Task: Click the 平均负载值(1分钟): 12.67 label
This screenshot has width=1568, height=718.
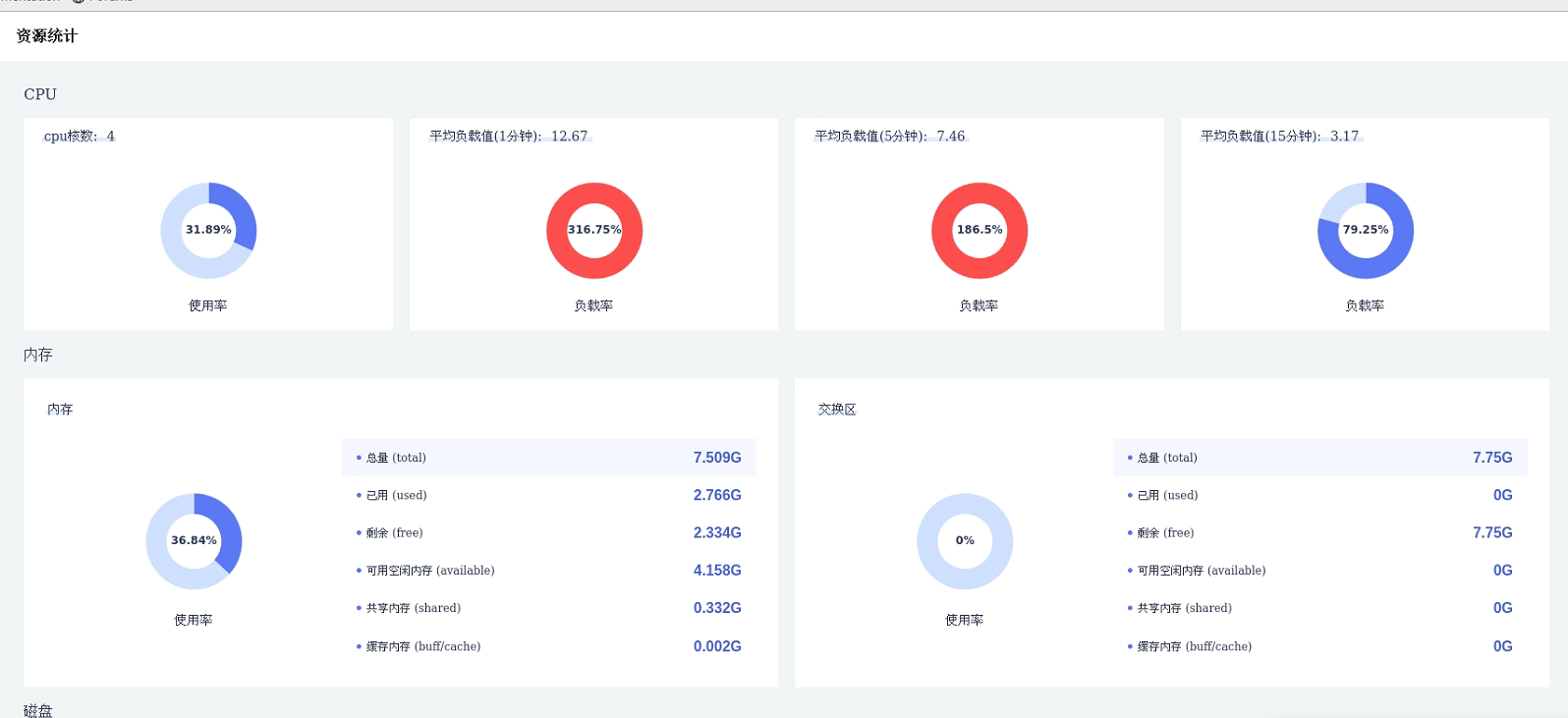Action: pos(509,137)
